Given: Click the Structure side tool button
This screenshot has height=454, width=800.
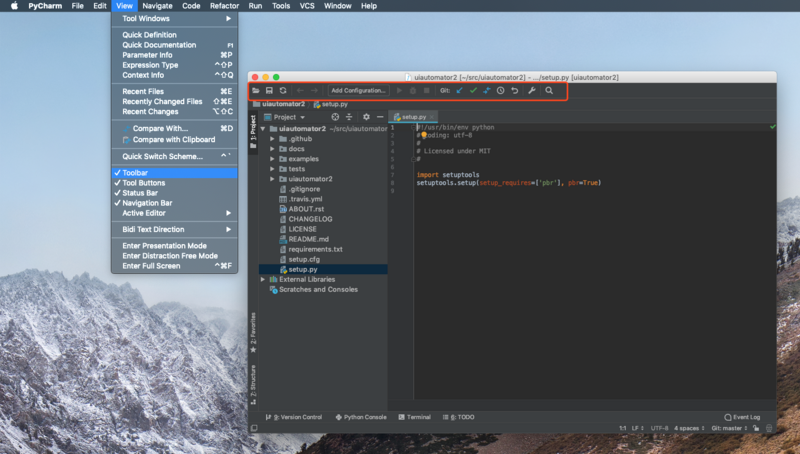Looking at the screenshot, I should click(253, 385).
